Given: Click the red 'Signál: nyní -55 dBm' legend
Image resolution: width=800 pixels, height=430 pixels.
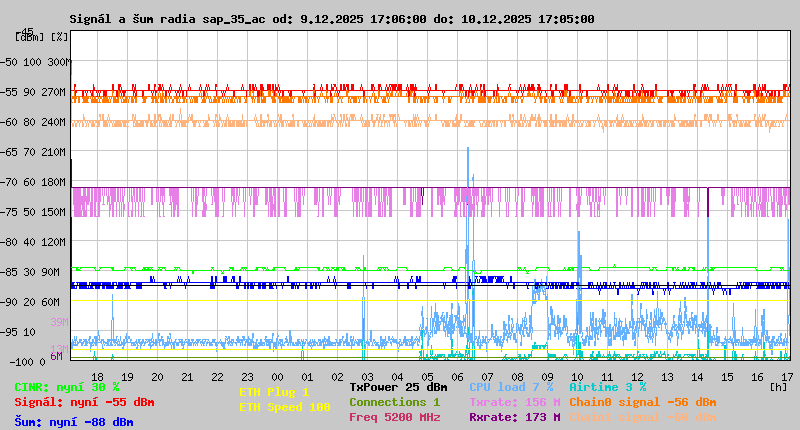Looking at the screenshot, I should point(84,402).
